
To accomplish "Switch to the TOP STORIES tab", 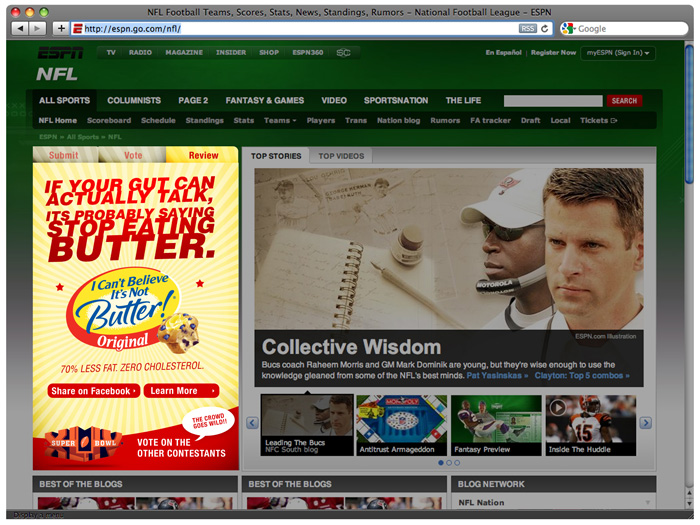I will pyautogui.click(x=276, y=156).
